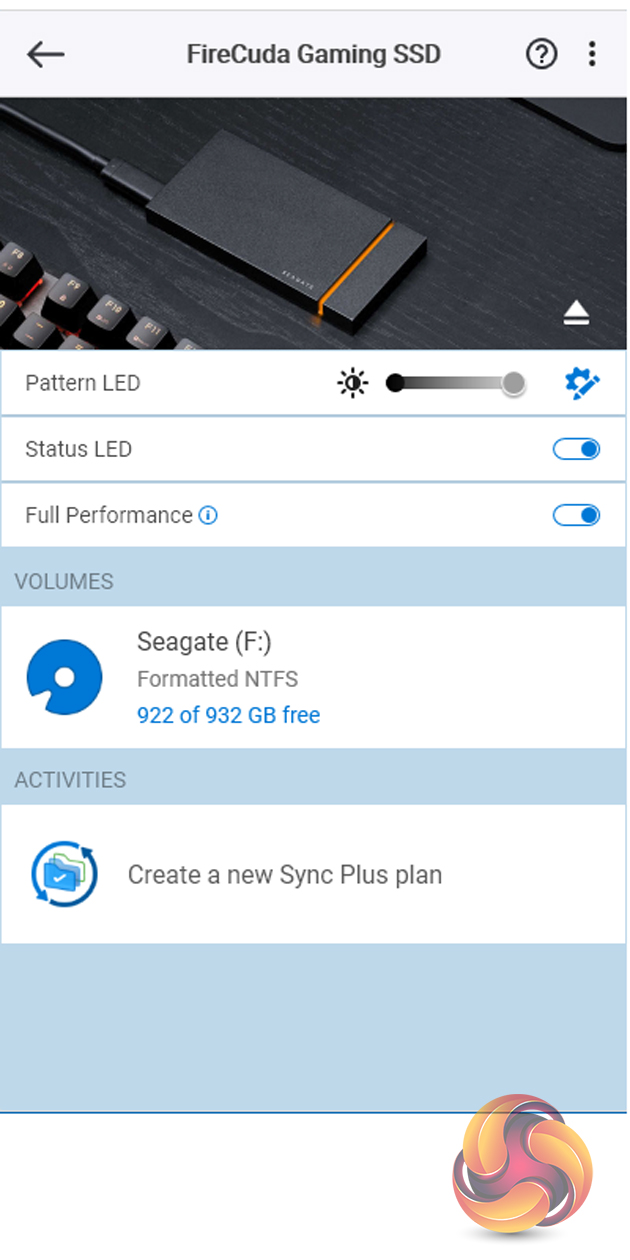Click the 922 of 932 GB free link
This screenshot has height=1260, width=630.
228,715
